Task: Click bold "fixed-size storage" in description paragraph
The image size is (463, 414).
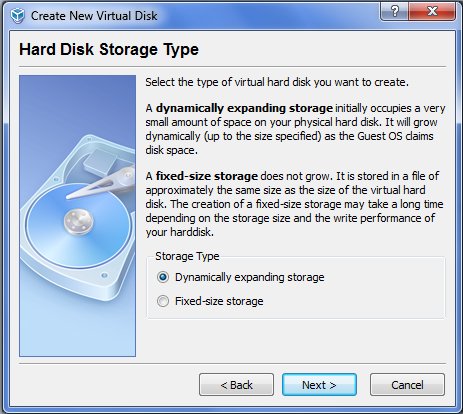Action: (207, 176)
